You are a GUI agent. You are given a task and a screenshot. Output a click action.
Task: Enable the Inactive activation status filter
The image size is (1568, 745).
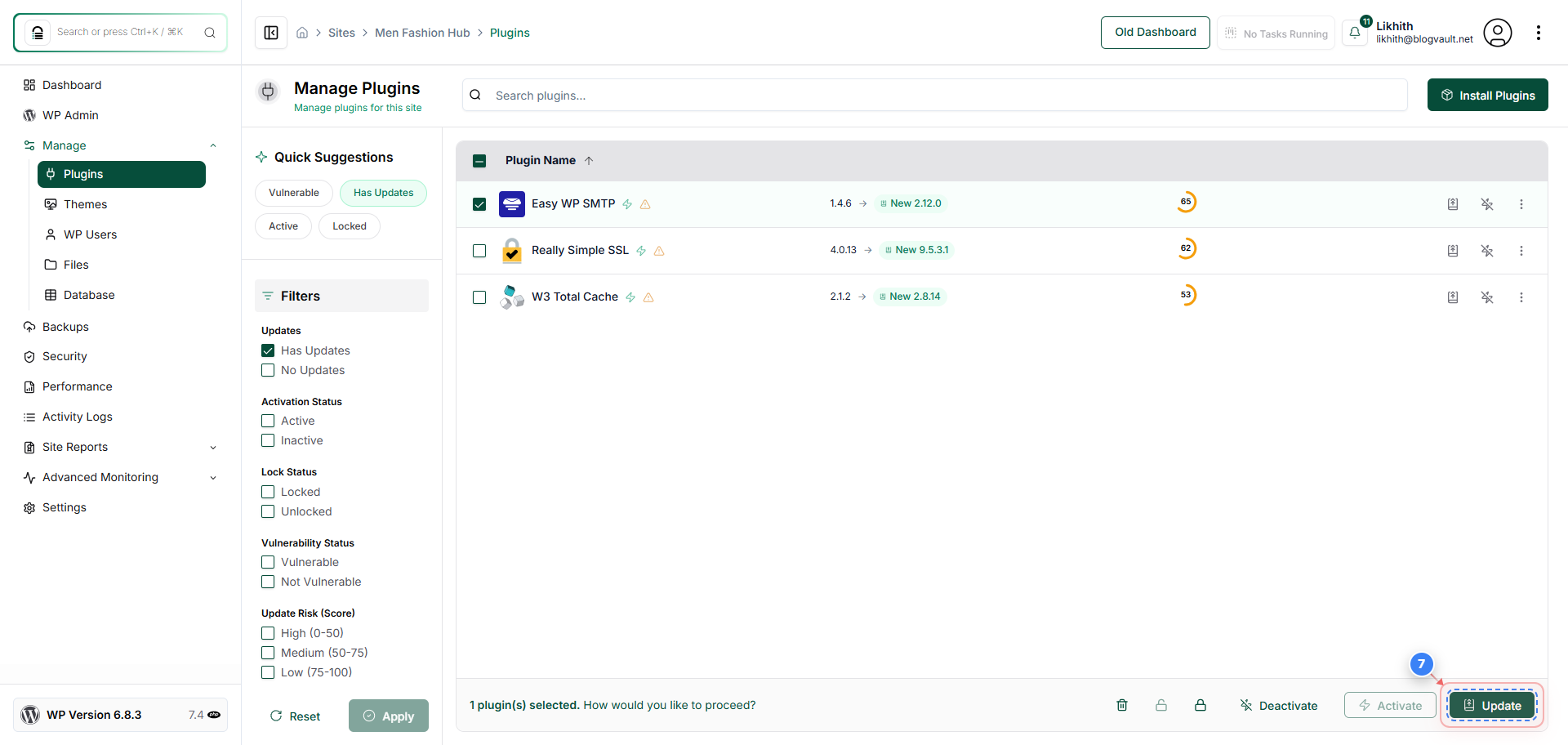click(x=267, y=440)
